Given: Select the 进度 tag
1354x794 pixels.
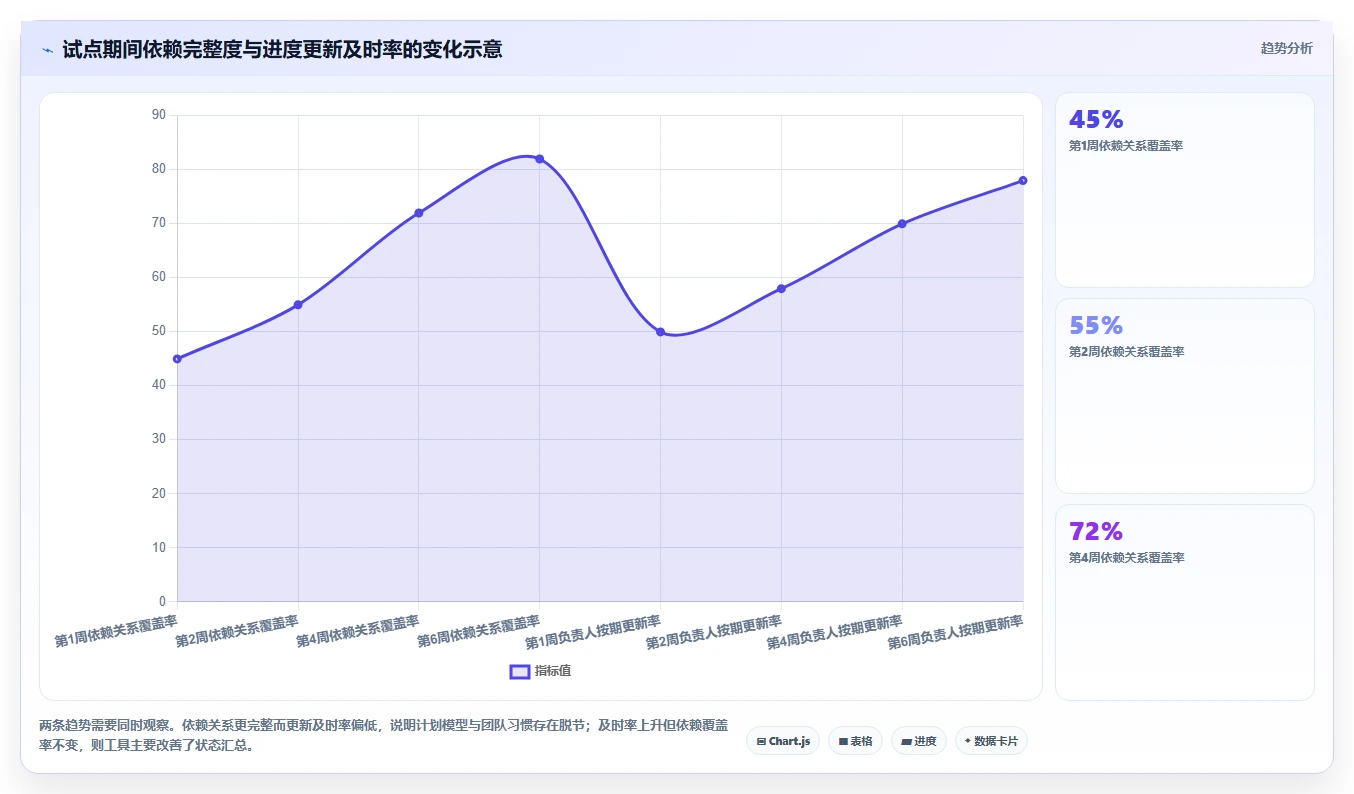Looking at the screenshot, I should pyautogui.click(x=918, y=741).
